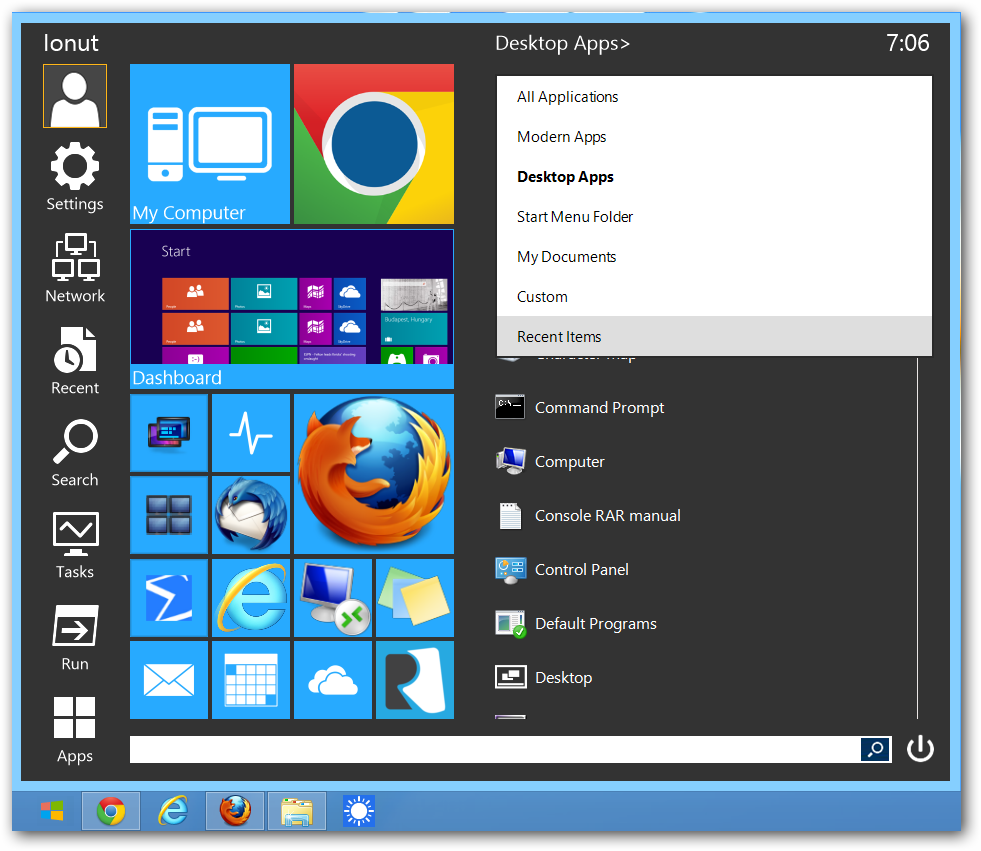
Task: Open the My Computer tile
Action: click(x=210, y=144)
